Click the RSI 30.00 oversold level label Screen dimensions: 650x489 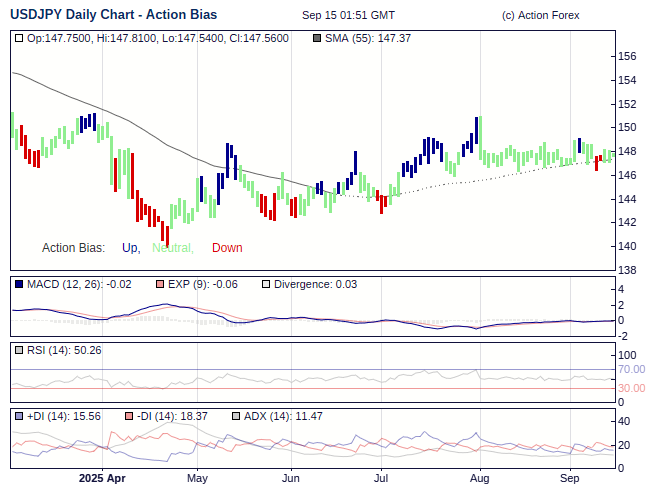[631, 388]
